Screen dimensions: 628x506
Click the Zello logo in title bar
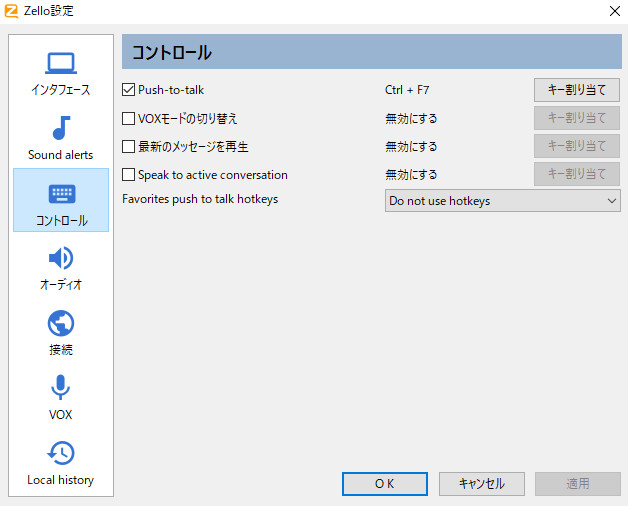pos(12,11)
